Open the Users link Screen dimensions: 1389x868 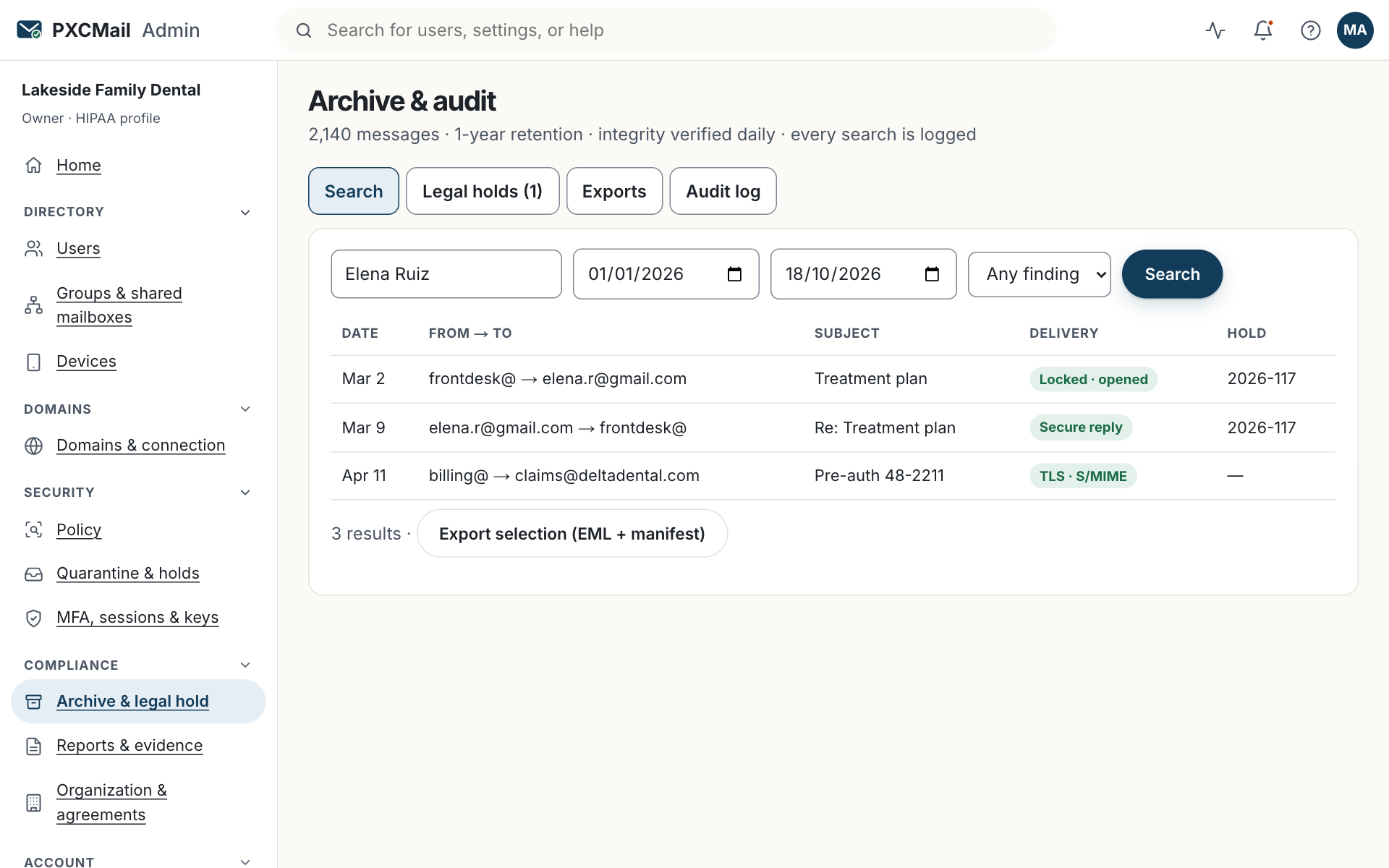tap(78, 248)
